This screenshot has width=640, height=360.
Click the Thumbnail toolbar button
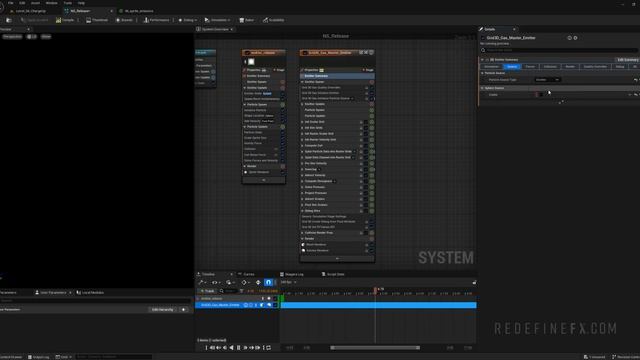click(x=97, y=20)
